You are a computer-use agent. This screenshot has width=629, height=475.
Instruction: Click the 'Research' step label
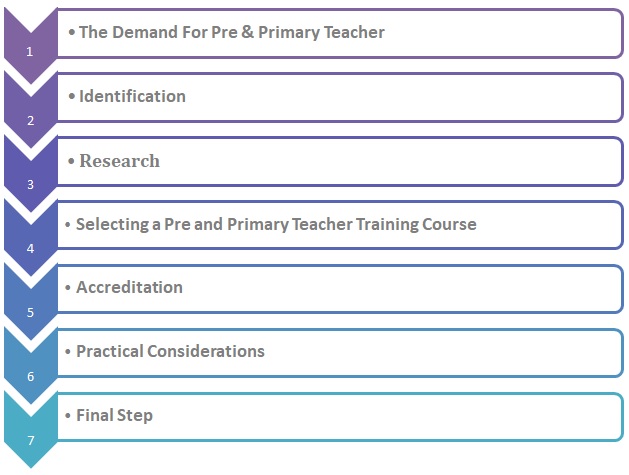click(x=119, y=160)
